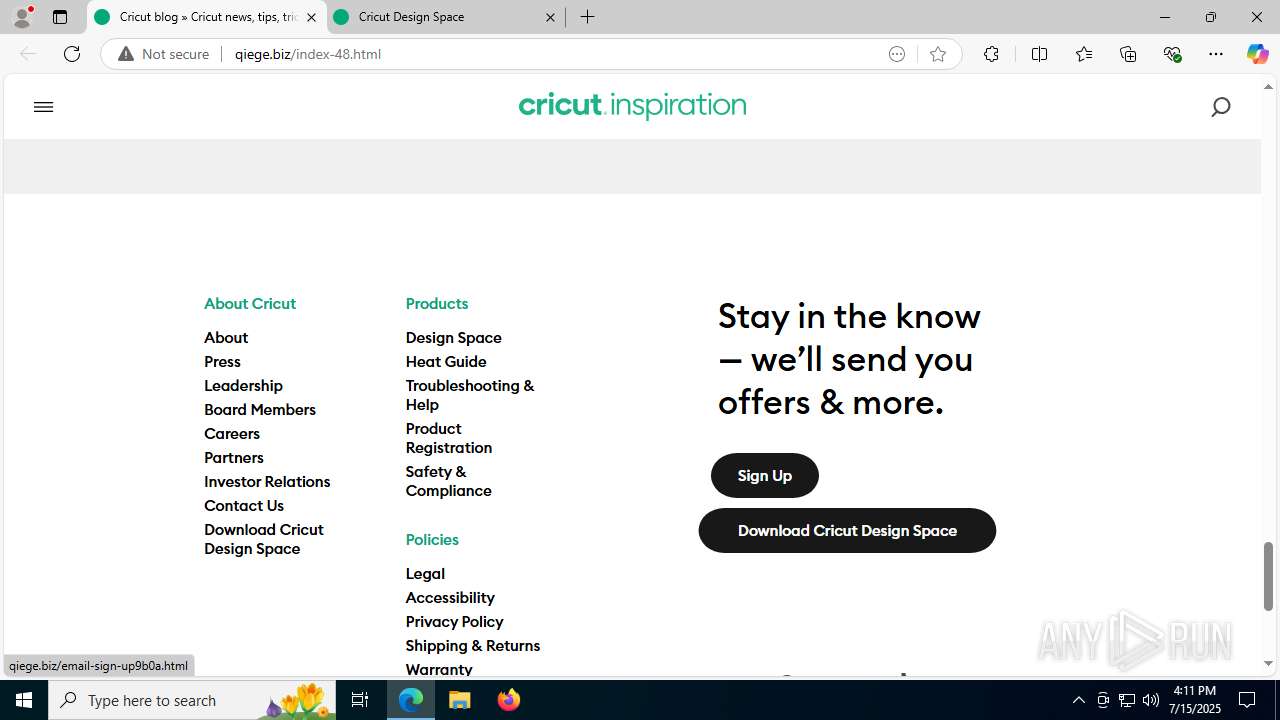Image resolution: width=1280 pixels, height=720 pixels.
Task: Launch Firefox from taskbar
Action: tap(508, 700)
